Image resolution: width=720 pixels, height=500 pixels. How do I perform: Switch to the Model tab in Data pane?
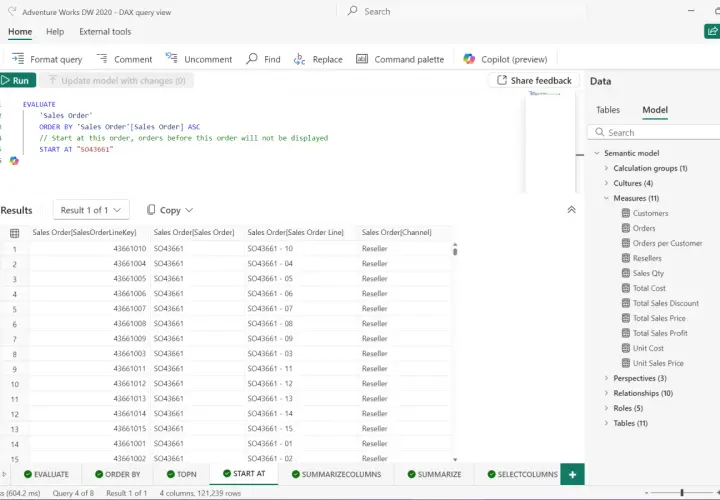tap(655, 110)
